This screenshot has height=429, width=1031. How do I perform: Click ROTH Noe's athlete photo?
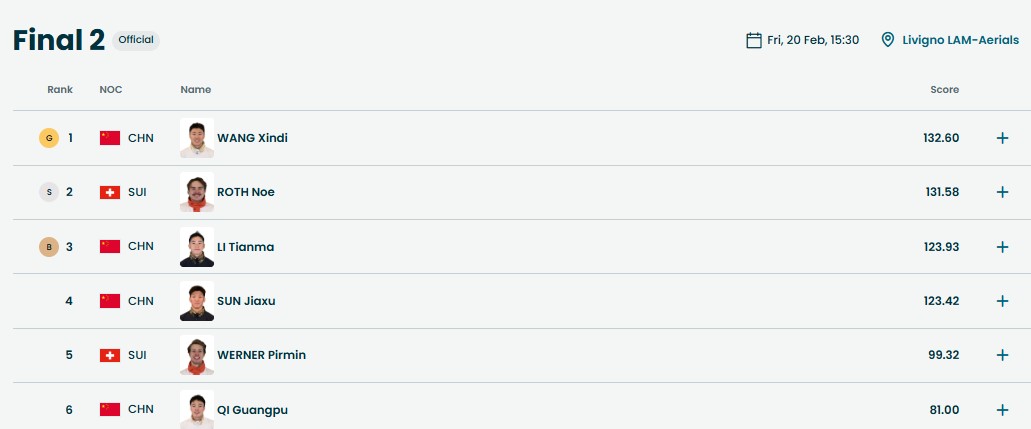197,192
